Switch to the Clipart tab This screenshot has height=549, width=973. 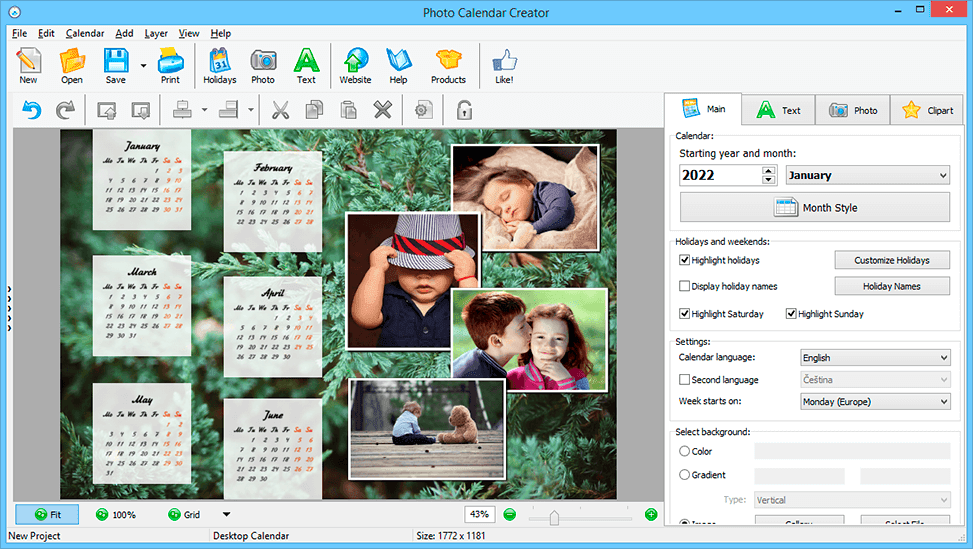928,110
